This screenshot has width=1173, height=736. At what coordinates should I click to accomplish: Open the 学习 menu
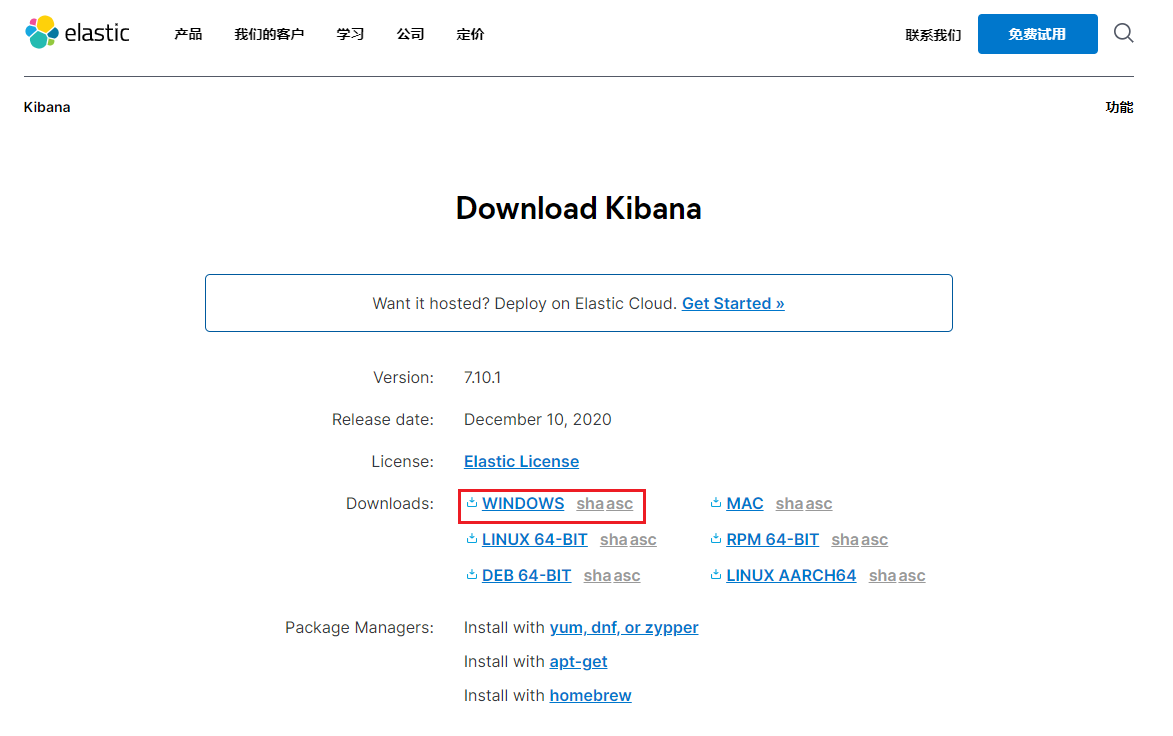tap(350, 34)
